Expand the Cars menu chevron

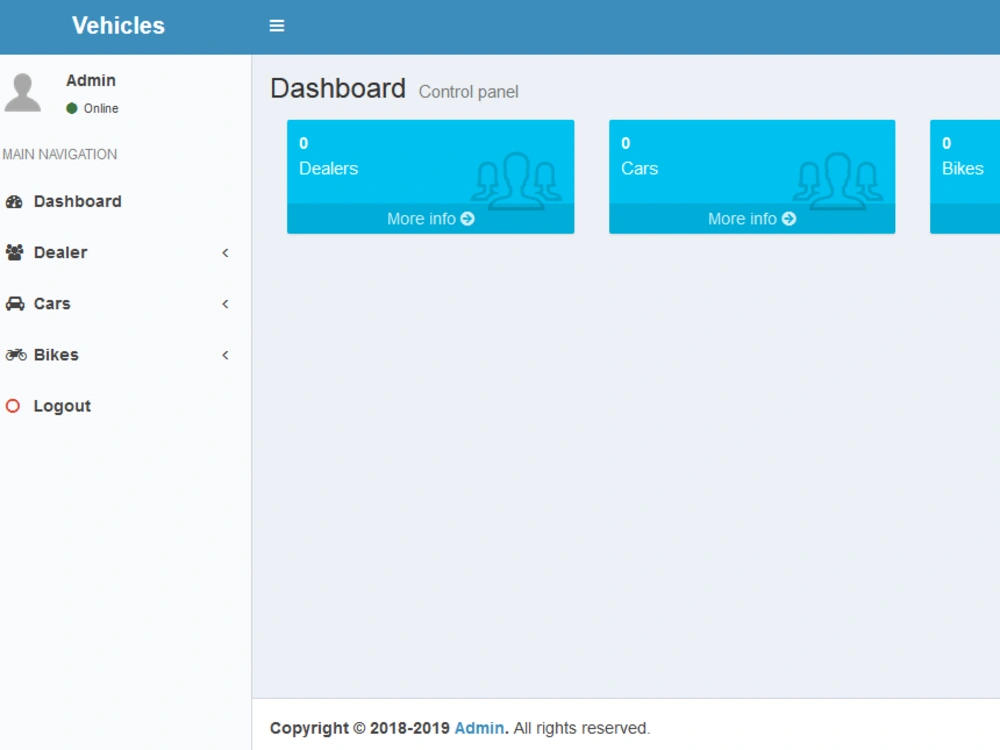click(x=225, y=304)
